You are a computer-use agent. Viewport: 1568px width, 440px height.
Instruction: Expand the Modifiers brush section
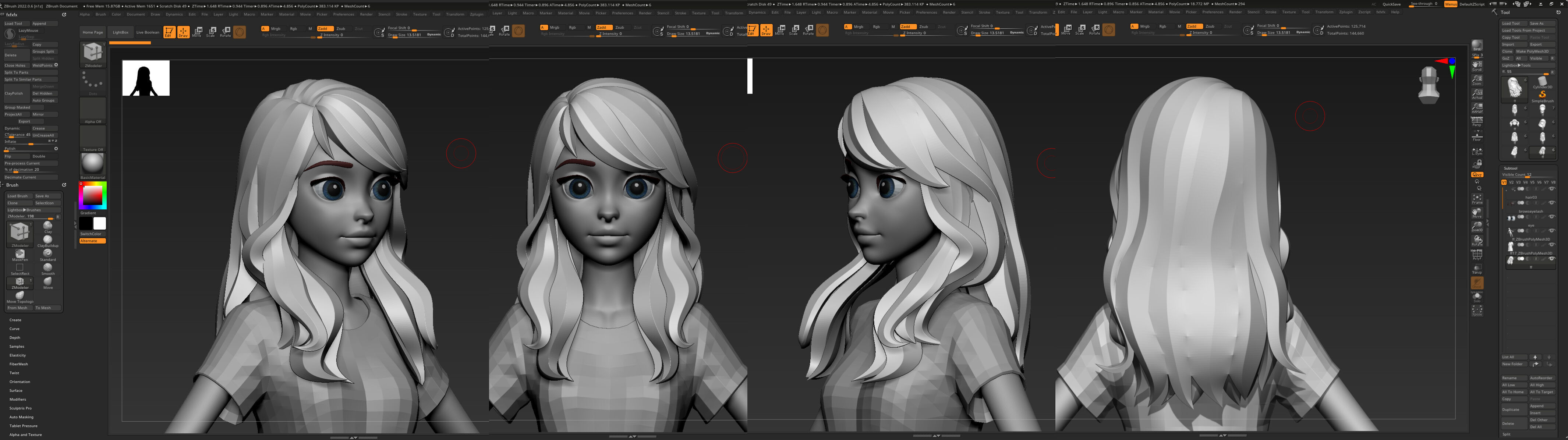18,399
